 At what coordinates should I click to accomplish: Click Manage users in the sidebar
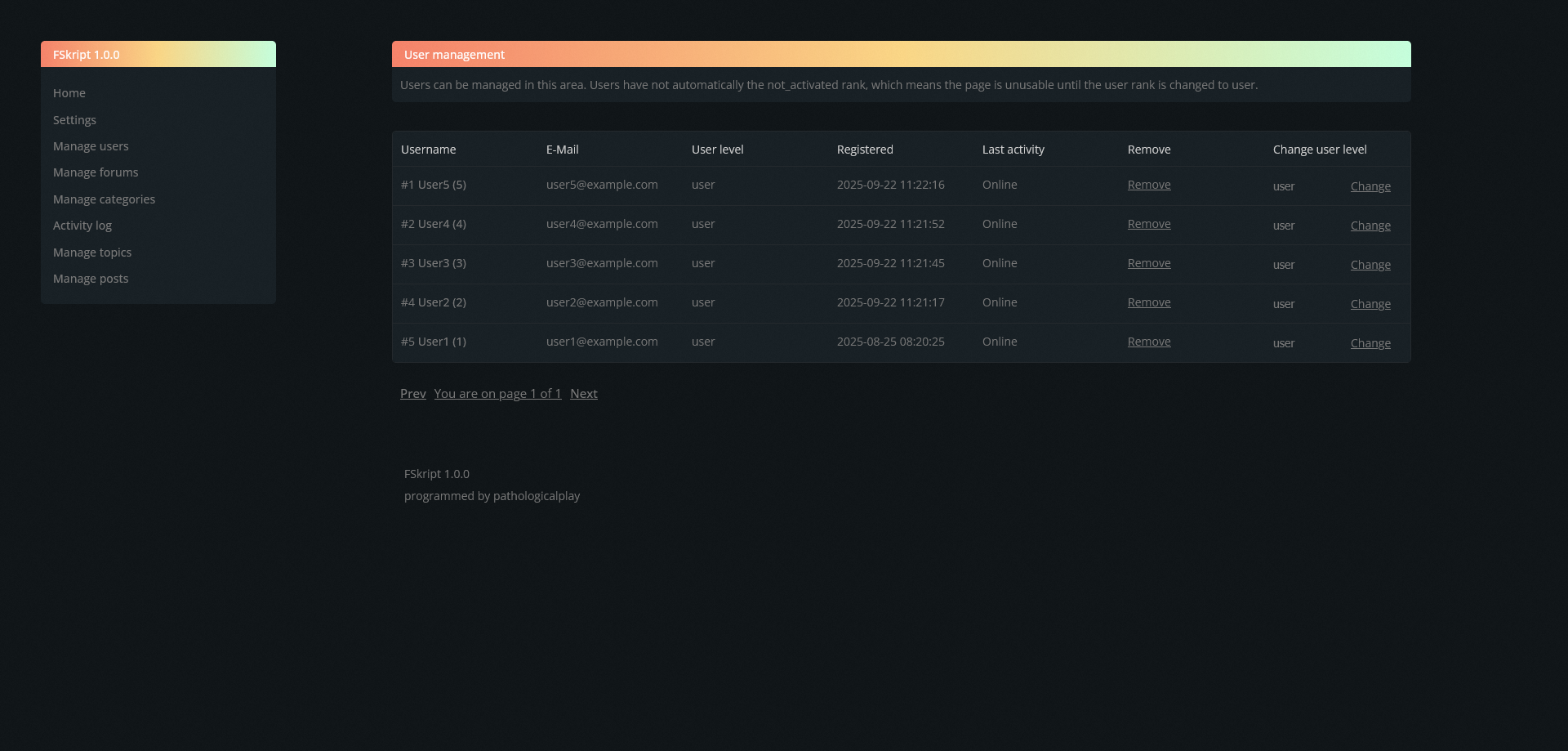pyautogui.click(x=91, y=146)
